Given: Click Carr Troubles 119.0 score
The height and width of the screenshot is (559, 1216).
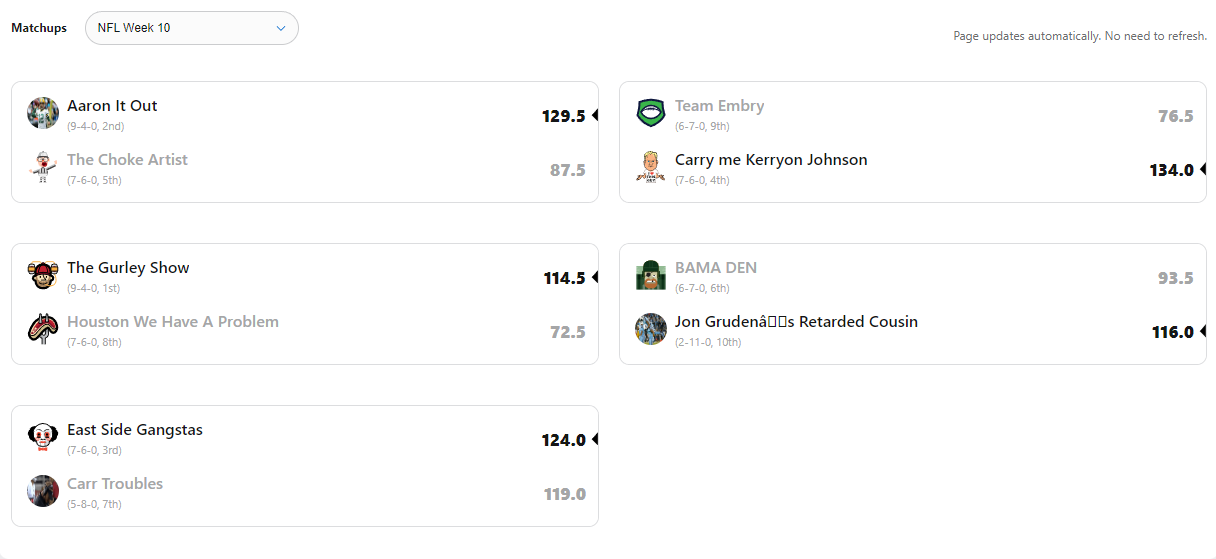Looking at the screenshot, I should pos(565,494).
